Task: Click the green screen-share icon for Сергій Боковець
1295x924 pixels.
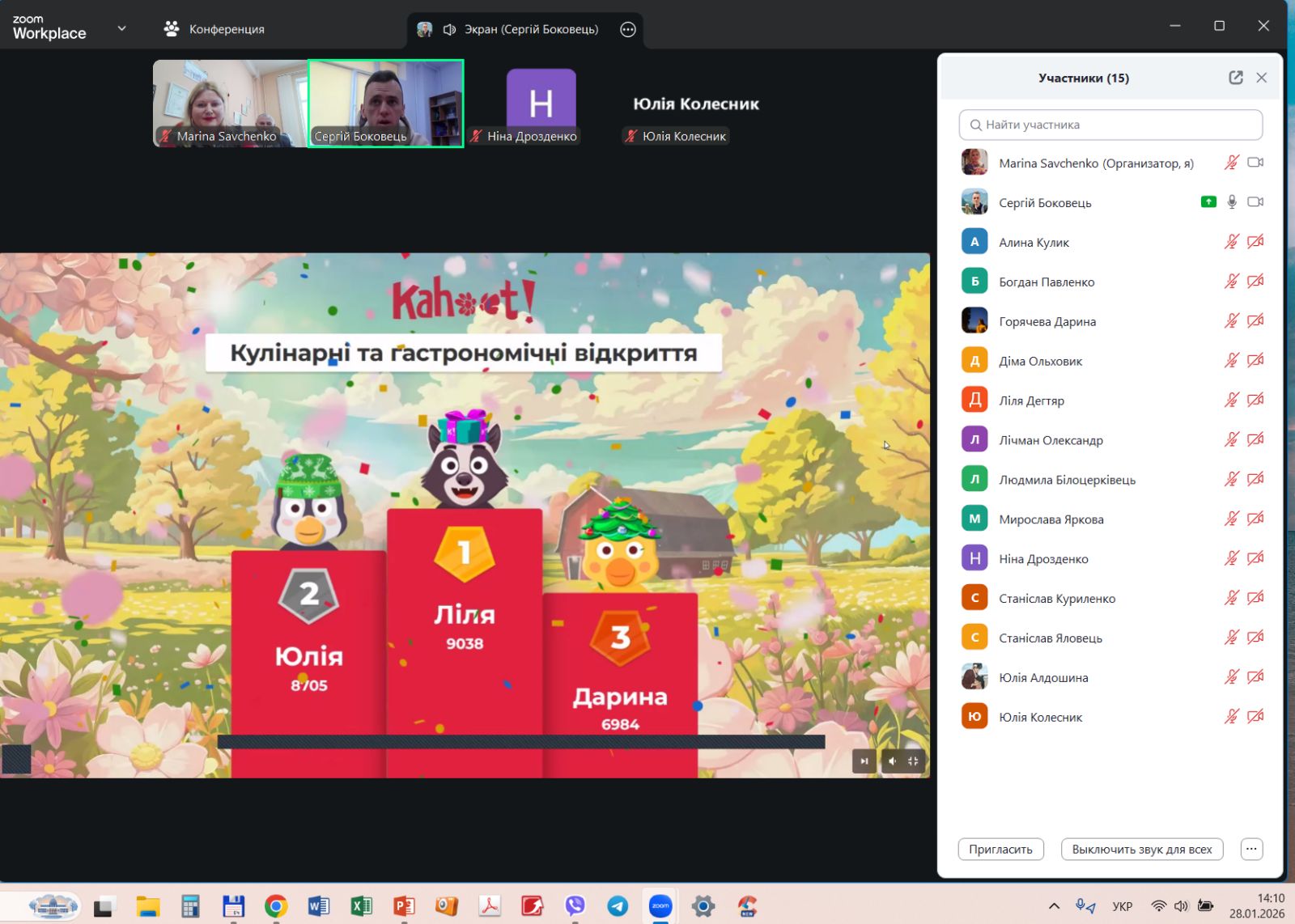Action: point(1208,202)
